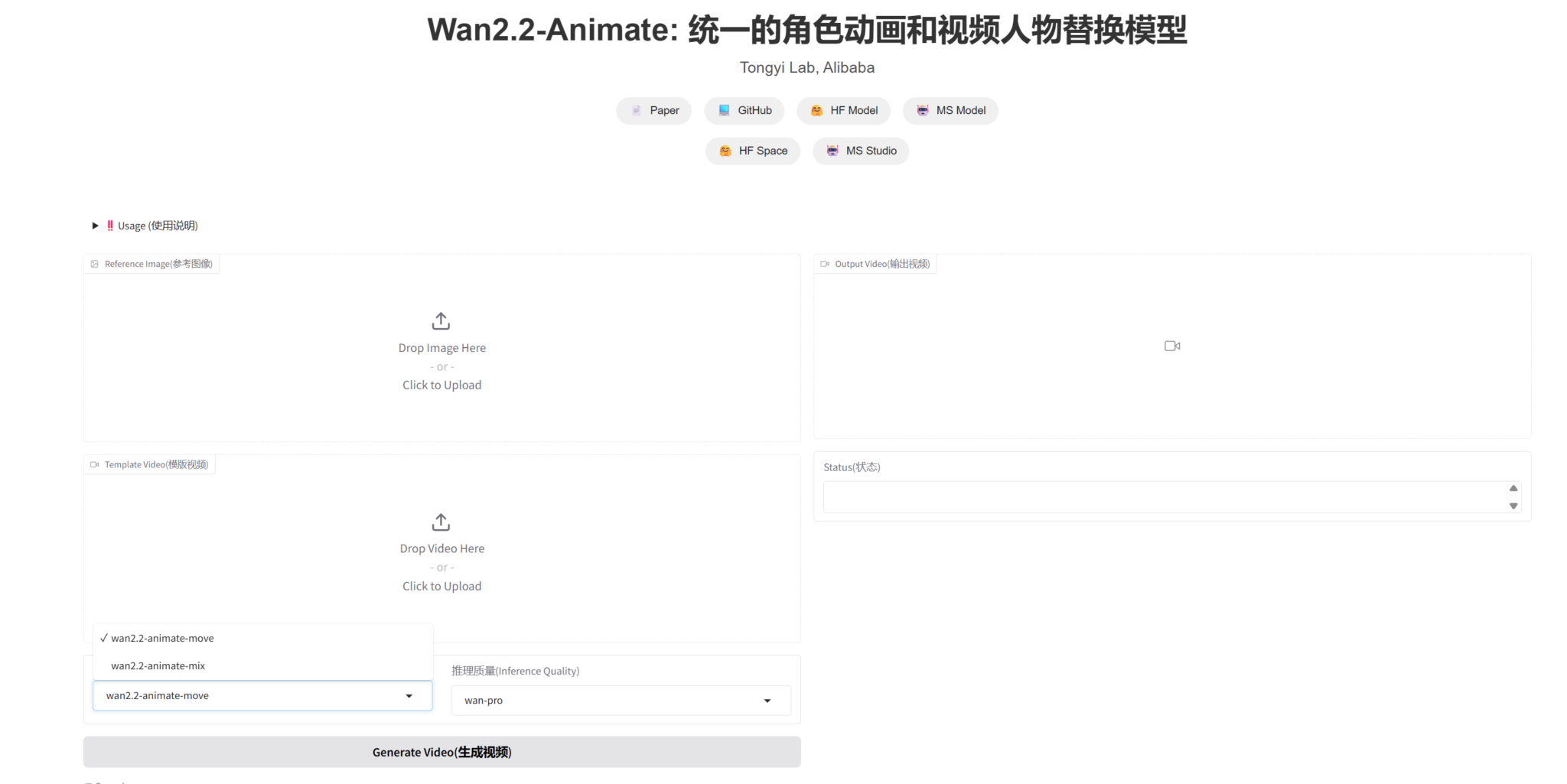Click the upload icon in Template Video area
The width and height of the screenshot is (1567, 784).
tap(441, 522)
